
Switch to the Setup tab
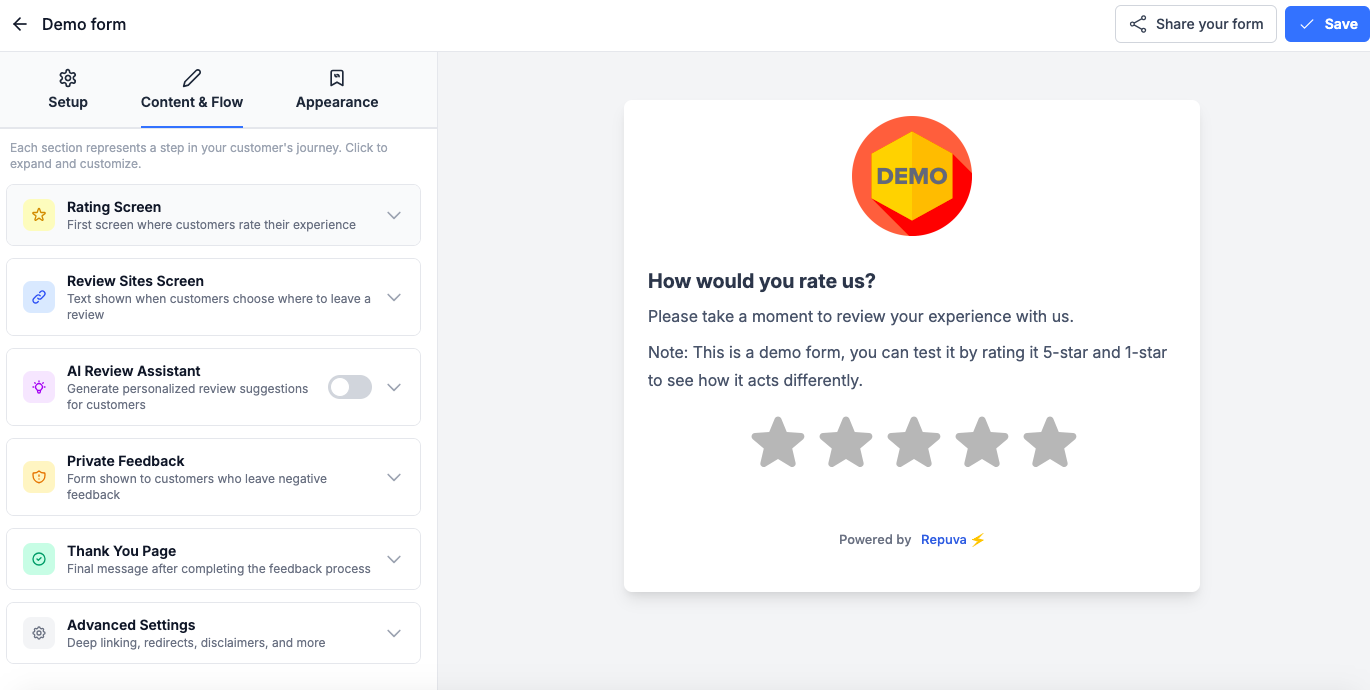pos(68,90)
